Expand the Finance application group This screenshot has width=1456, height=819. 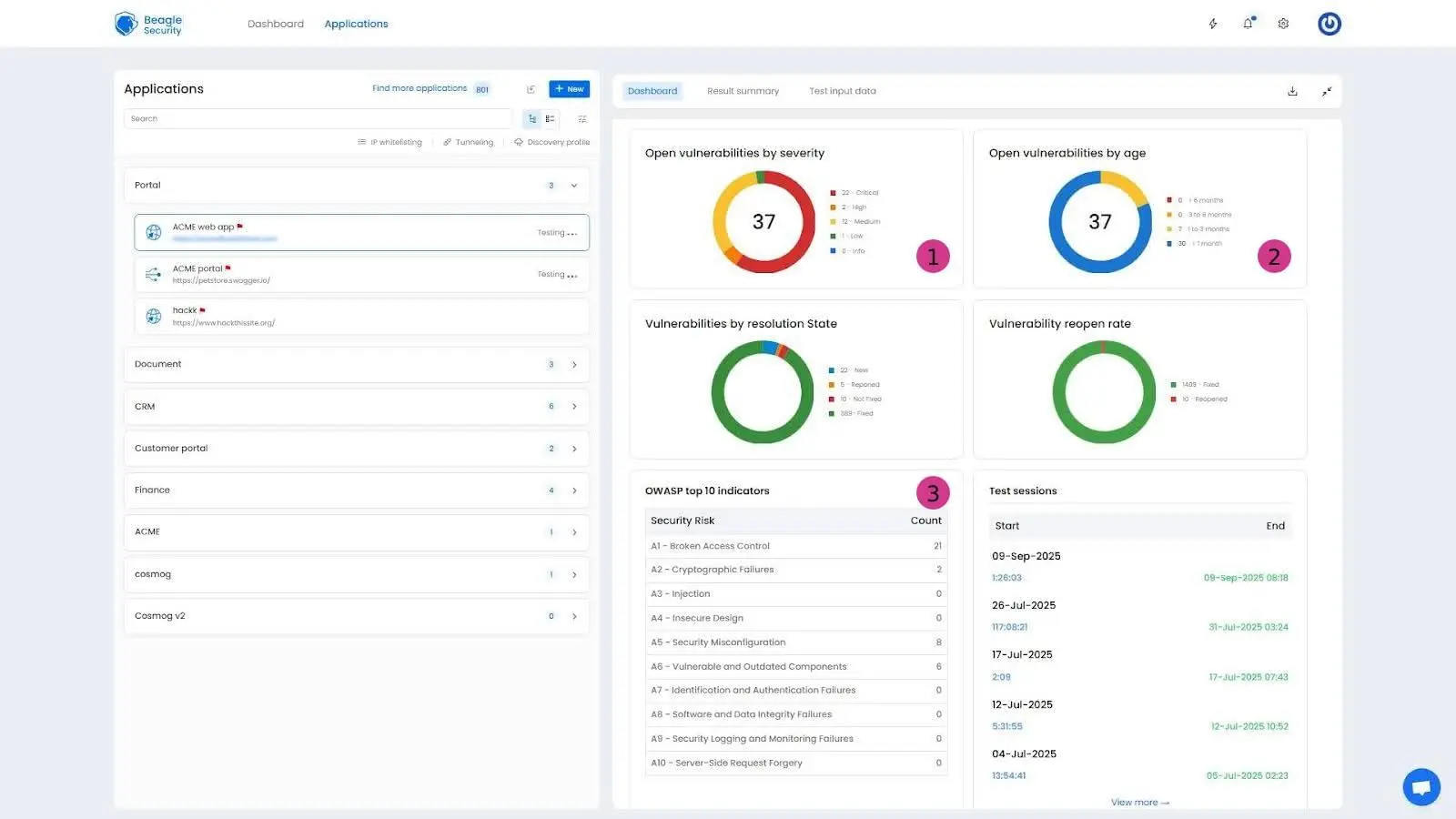coord(574,490)
